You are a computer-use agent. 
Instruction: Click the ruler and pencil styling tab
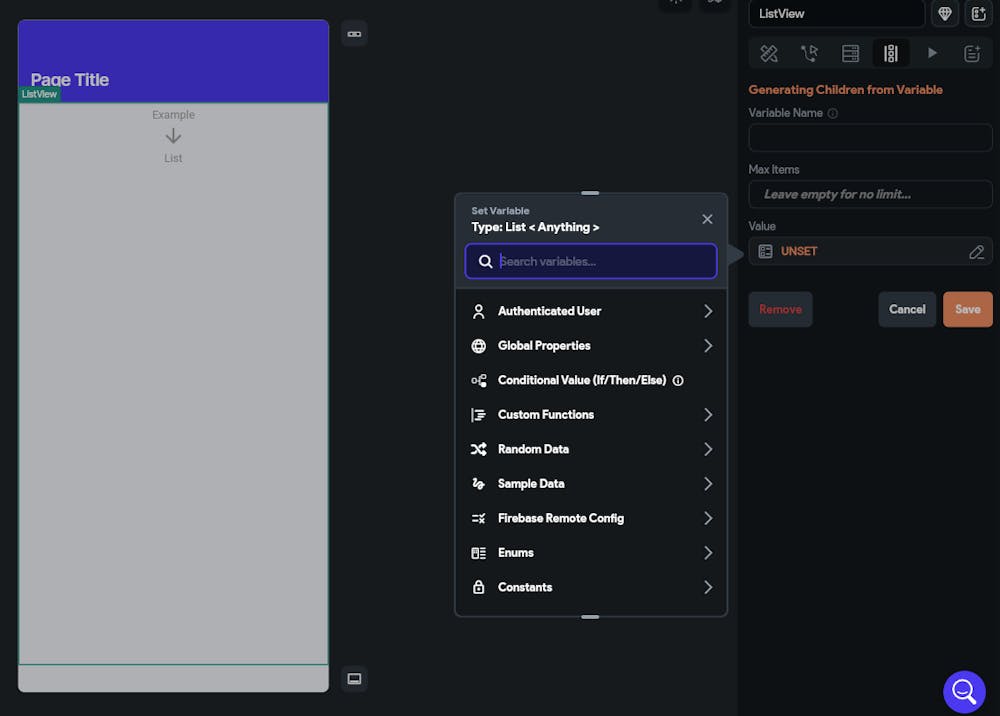[768, 53]
